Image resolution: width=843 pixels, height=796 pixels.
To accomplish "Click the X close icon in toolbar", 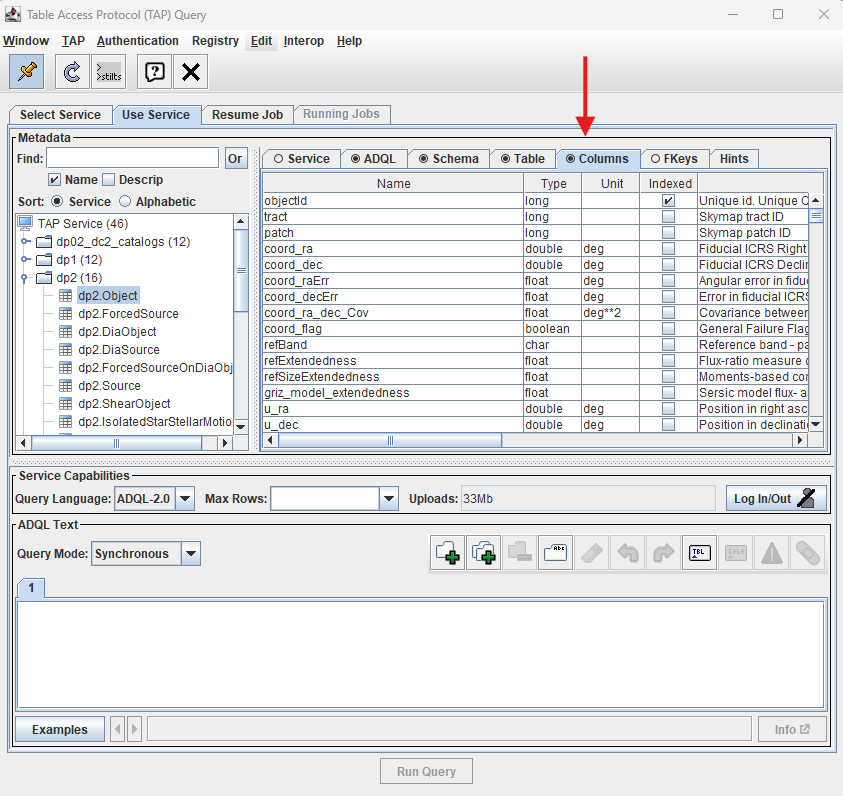I will coord(190,71).
